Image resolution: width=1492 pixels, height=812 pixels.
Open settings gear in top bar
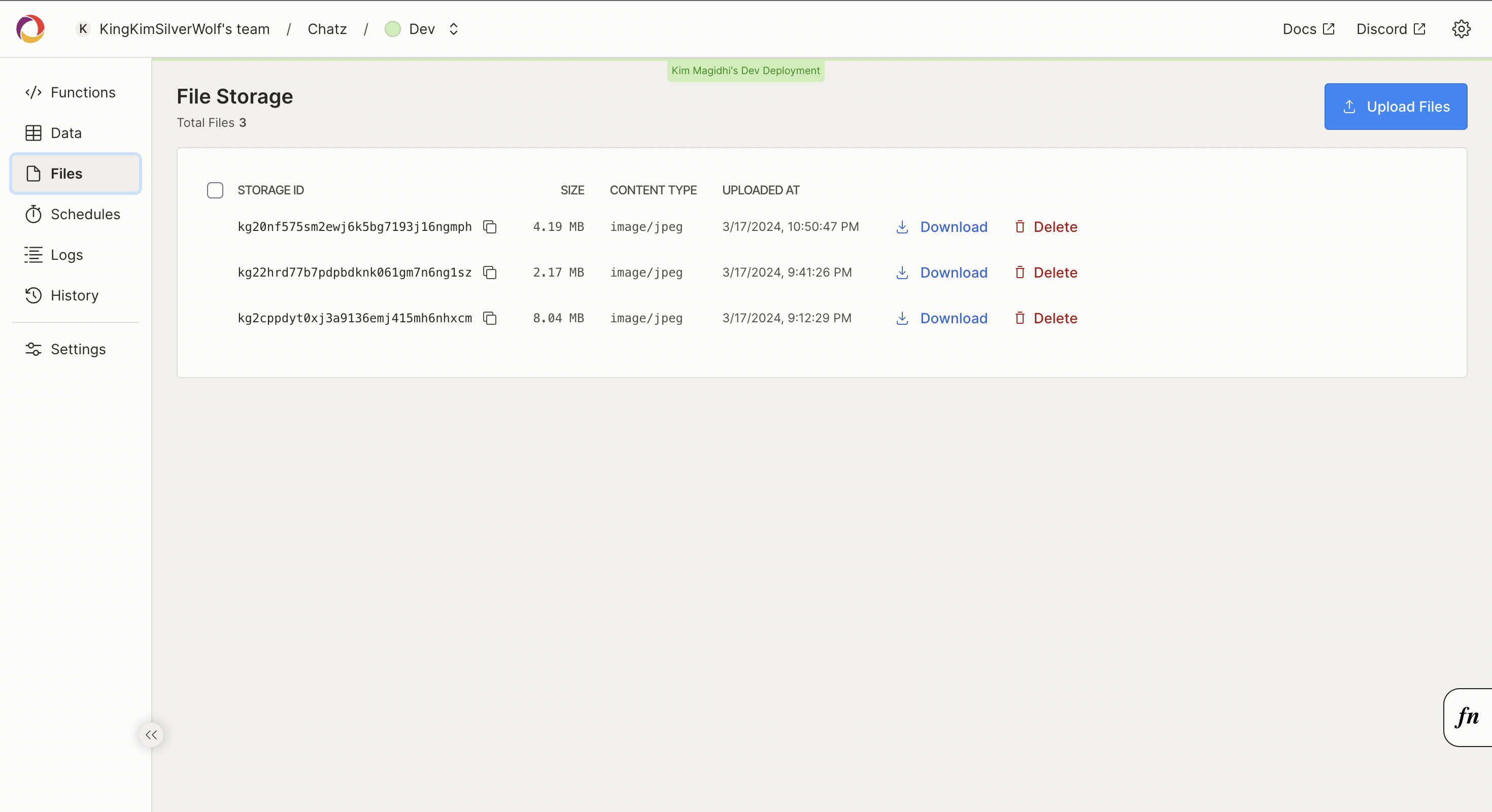[x=1461, y=29]
